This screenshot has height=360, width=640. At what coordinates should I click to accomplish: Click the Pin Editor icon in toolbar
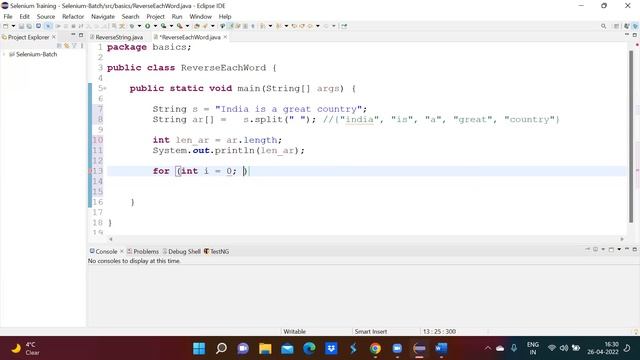(x=344, y=26)
